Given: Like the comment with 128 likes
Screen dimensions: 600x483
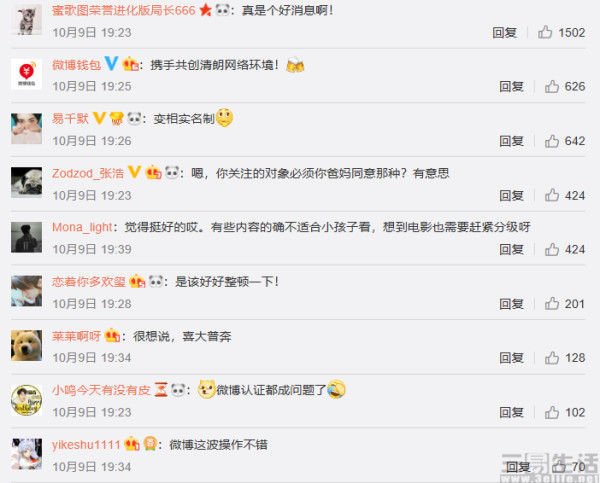Looking at the screenshot, I should click(552, 358).
